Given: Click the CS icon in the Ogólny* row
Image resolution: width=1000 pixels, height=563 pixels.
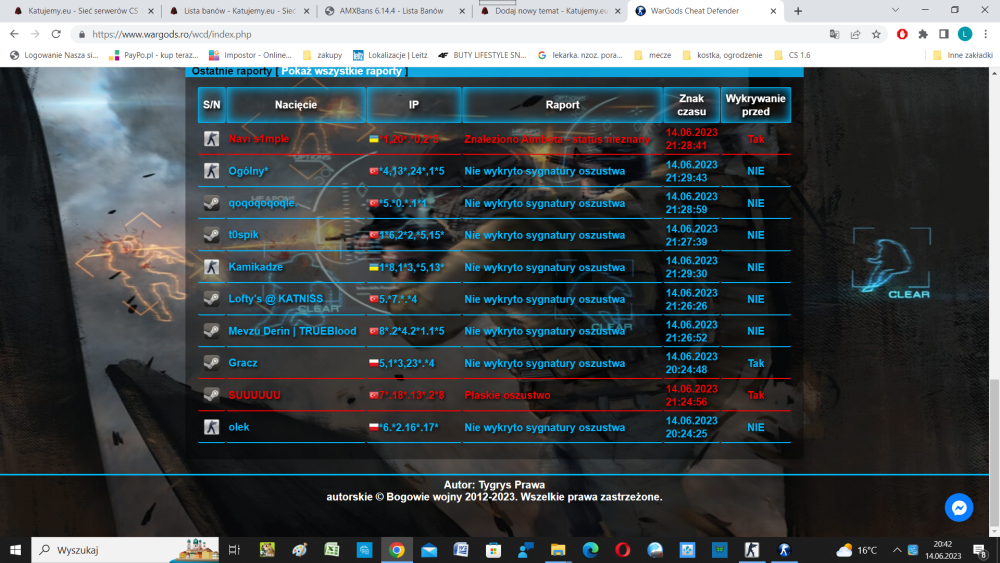Looking at the screenshot, I should click(x=212, y=171).
